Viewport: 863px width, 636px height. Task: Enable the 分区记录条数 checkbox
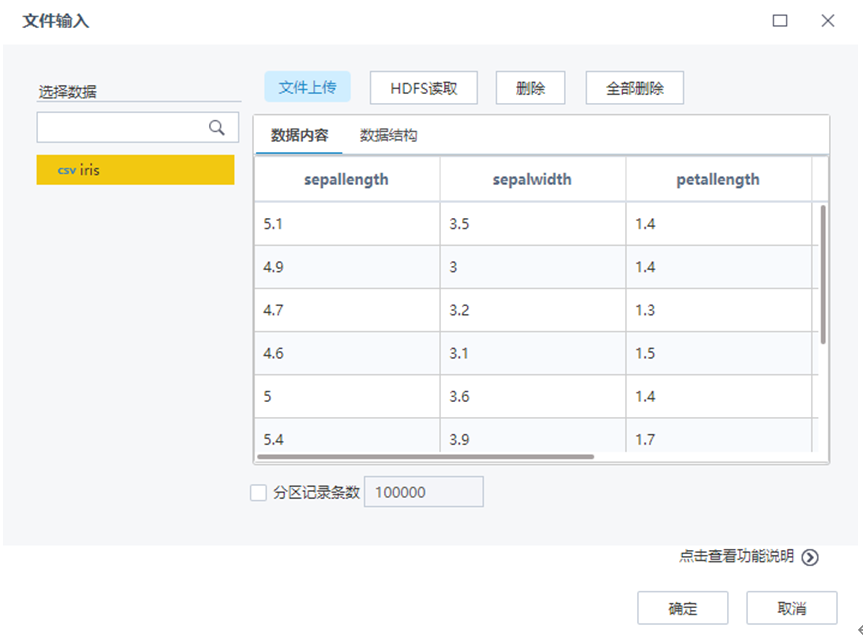point(258,492)
